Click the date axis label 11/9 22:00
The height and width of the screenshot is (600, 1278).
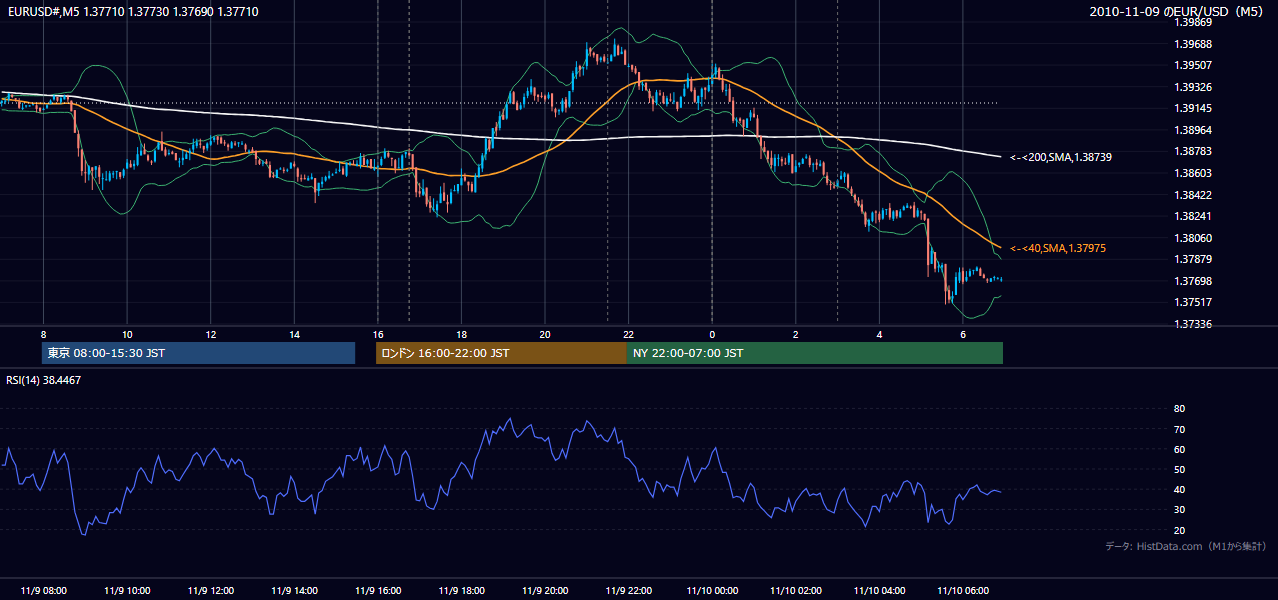tap(628, 591)
